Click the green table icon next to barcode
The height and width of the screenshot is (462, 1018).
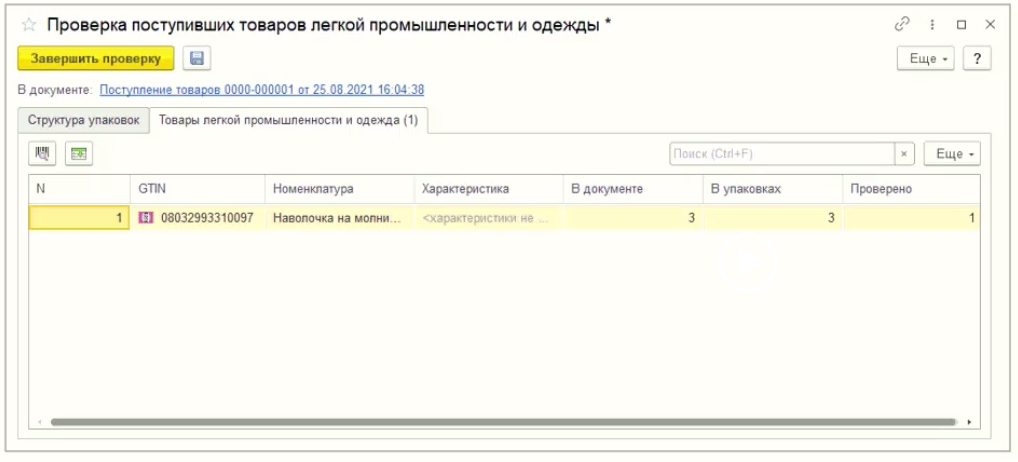[x=78, y=154]
